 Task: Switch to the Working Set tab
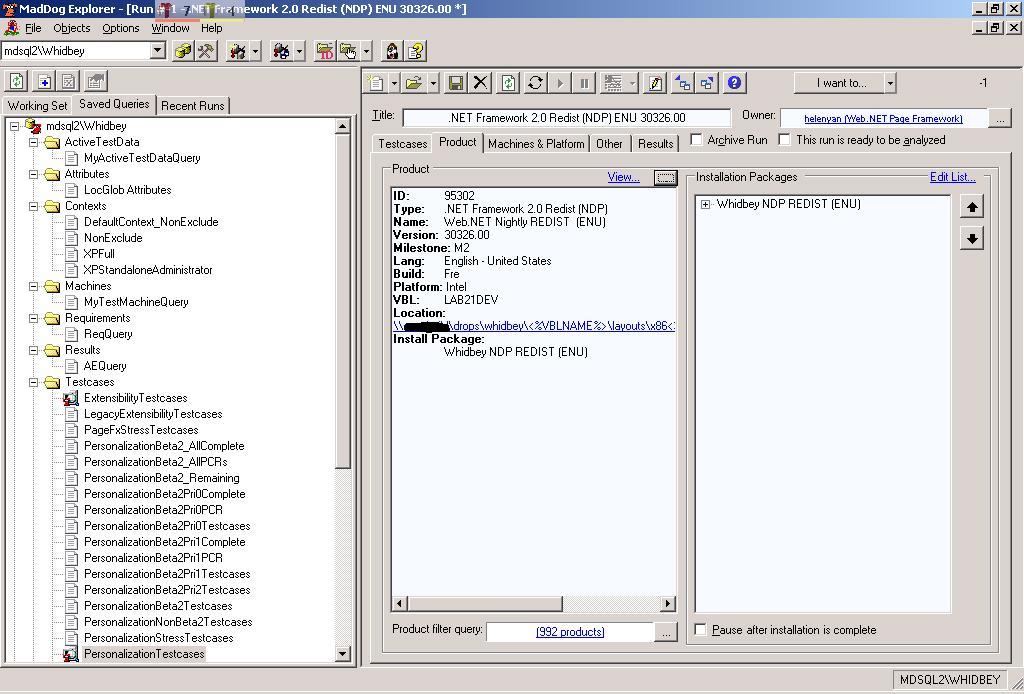[x=37, y=106]
